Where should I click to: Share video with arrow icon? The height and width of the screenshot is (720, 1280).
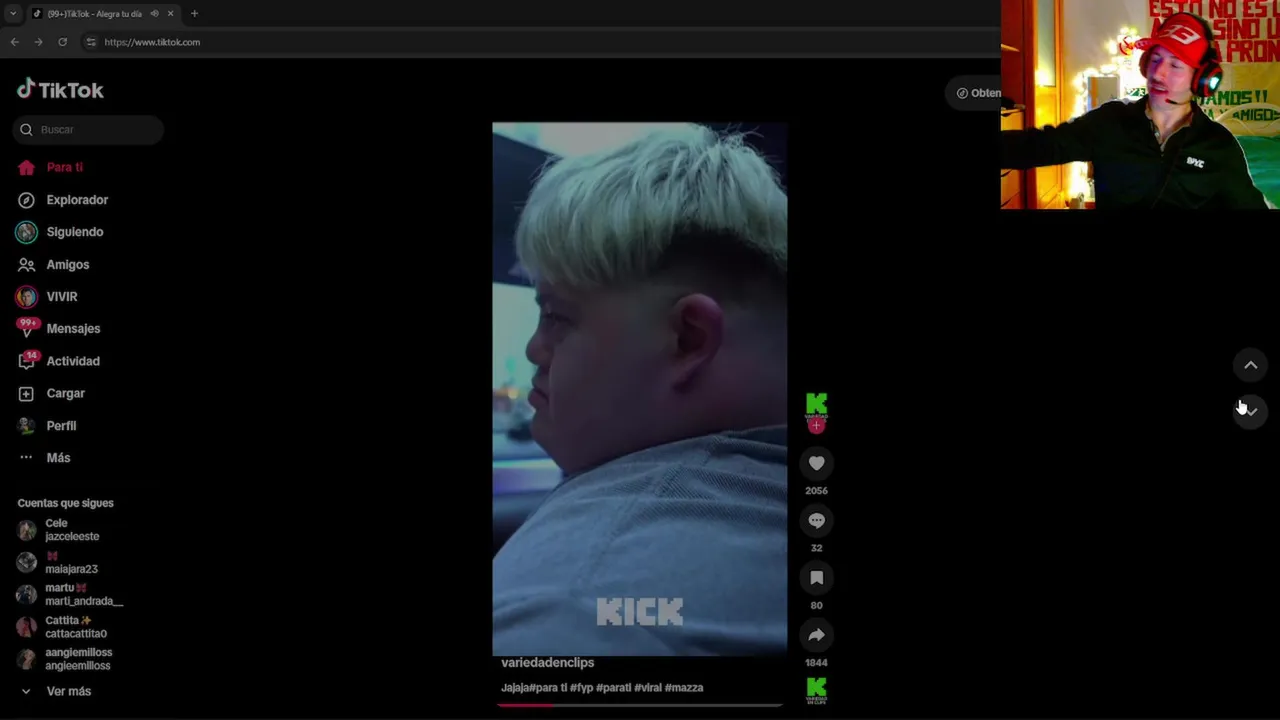(x=816, y=635)
